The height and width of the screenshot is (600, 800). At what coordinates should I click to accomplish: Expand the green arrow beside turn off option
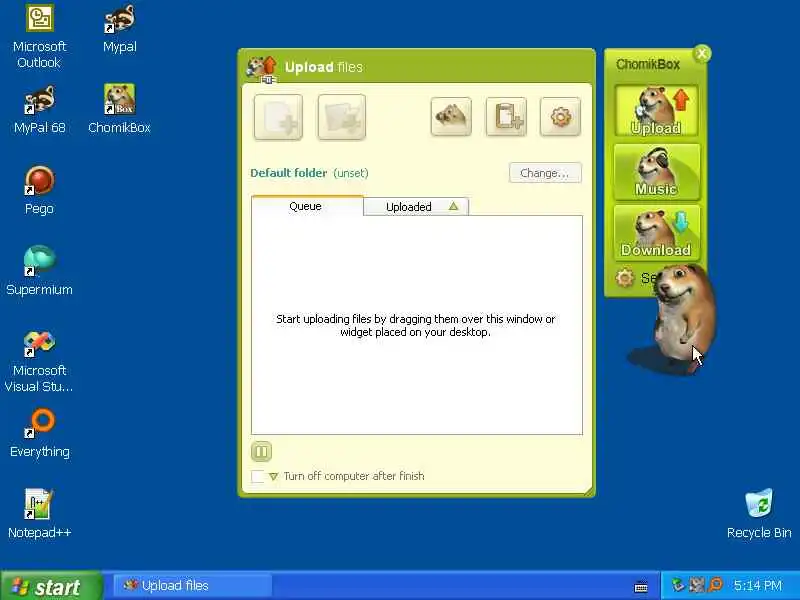point(273,477)
